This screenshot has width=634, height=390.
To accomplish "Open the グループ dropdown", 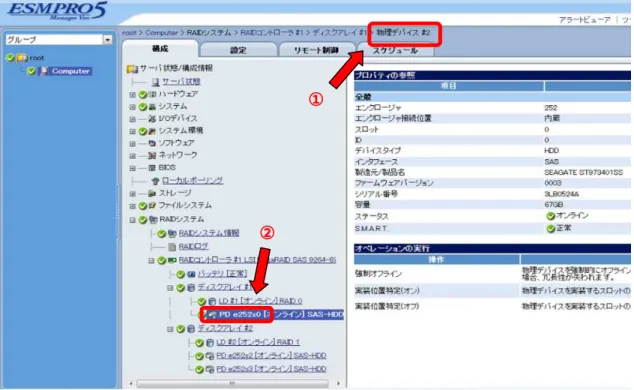I will [107, 40].
